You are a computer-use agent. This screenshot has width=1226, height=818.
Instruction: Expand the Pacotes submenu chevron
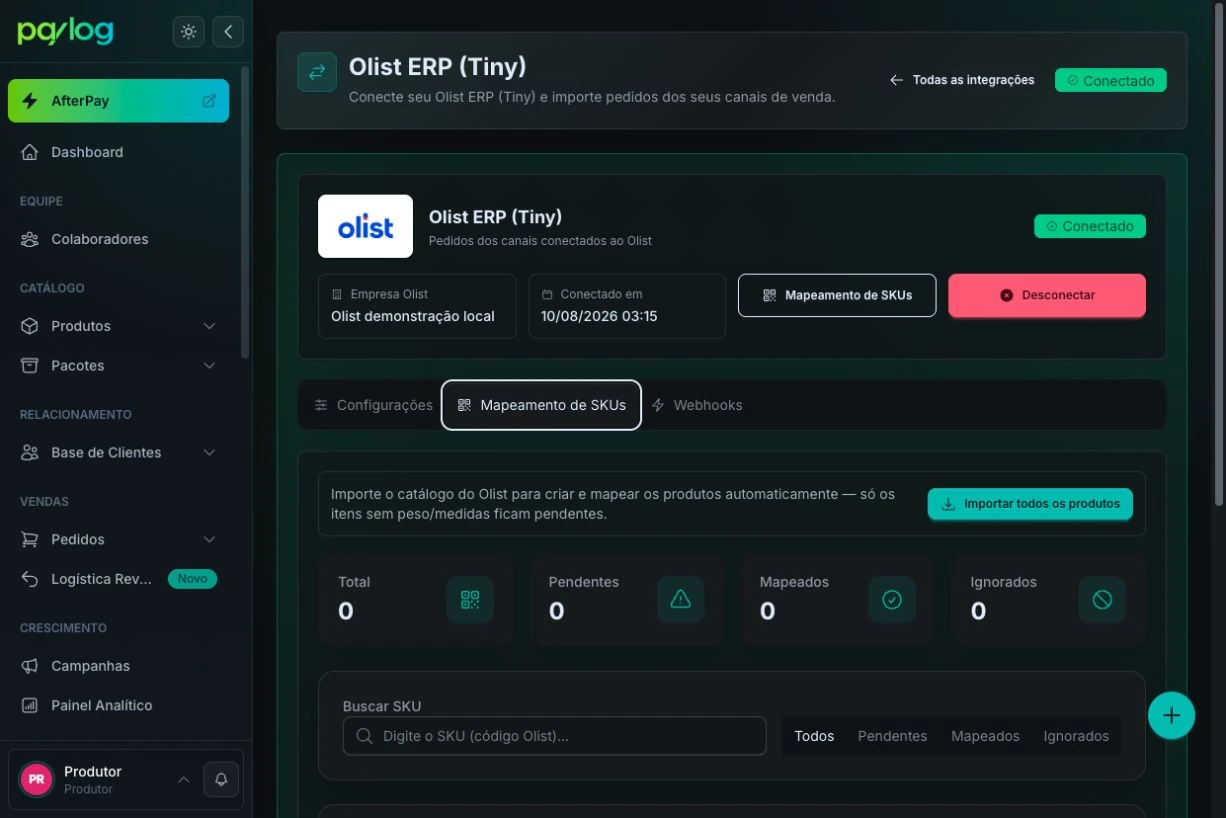[209, 365]
